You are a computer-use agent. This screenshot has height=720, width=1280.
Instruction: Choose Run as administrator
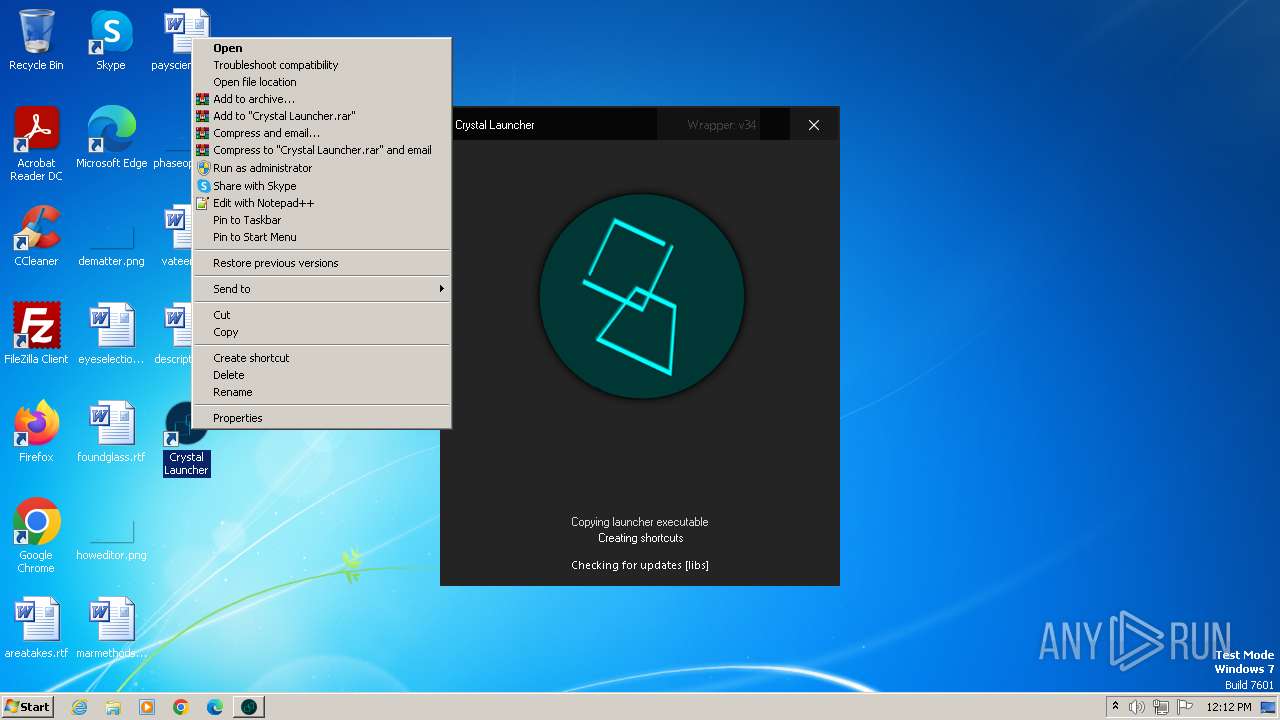tap(322, 168)
